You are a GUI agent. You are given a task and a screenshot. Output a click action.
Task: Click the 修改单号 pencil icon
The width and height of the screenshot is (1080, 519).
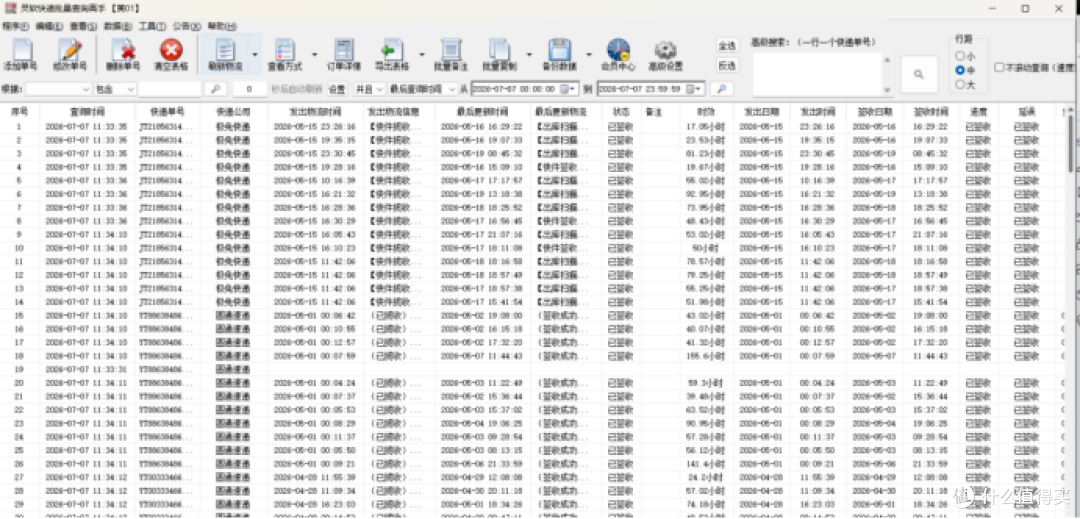click(70, 54)
